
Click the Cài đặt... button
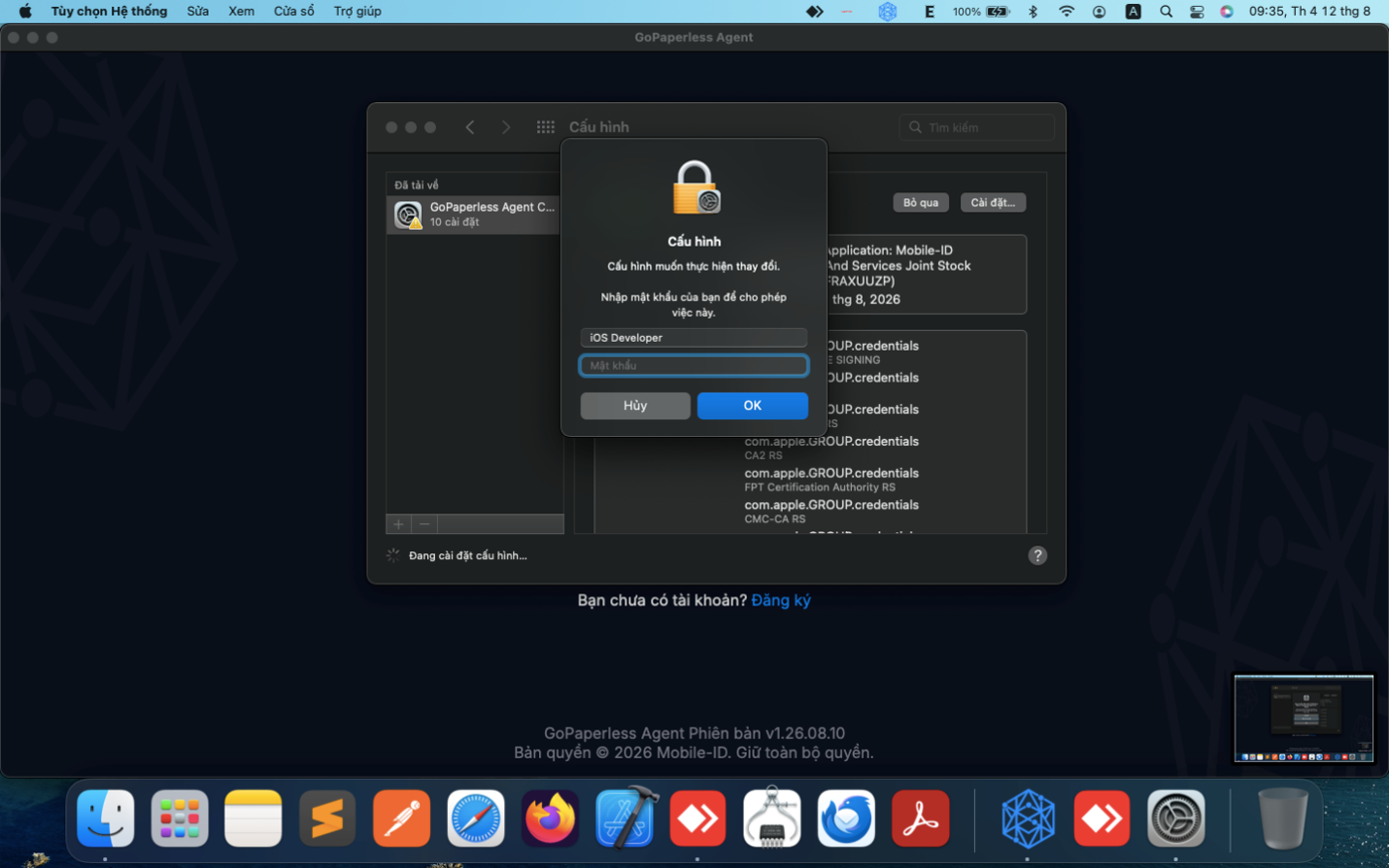993,203
